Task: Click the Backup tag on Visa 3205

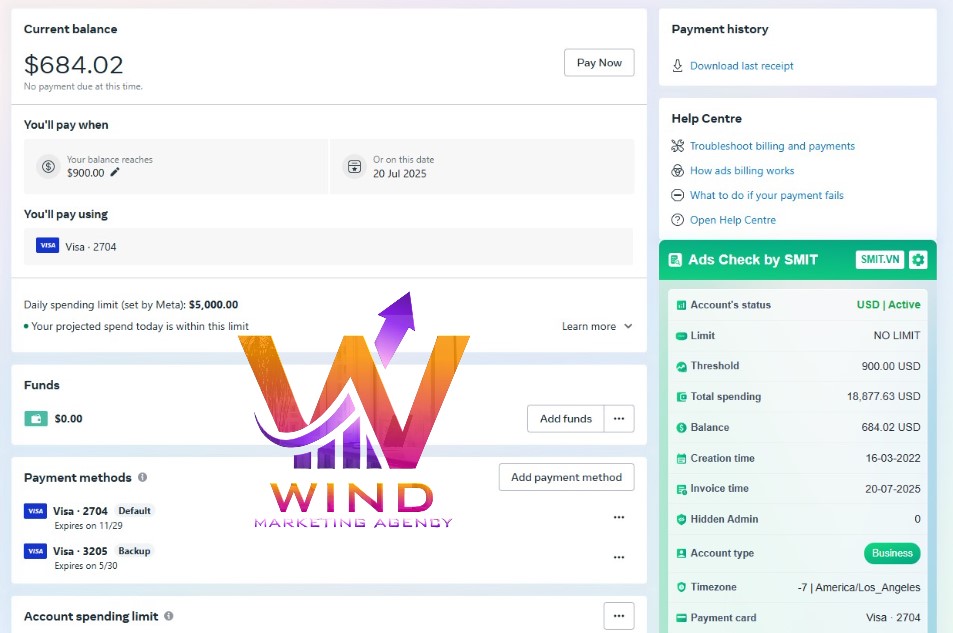Action: point(134,551)
